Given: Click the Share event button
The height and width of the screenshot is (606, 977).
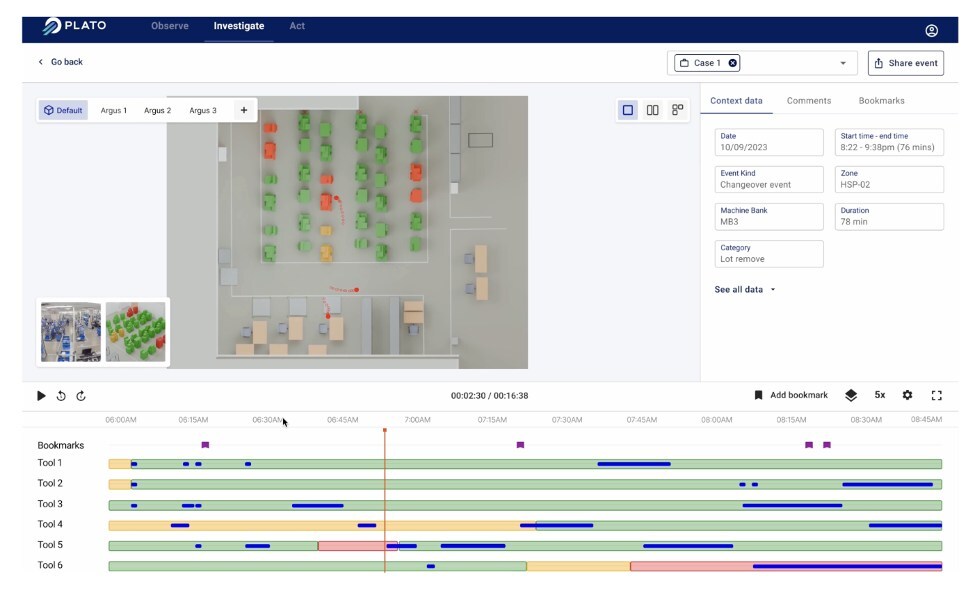Looking at the screenshot, I should [905, 63].
